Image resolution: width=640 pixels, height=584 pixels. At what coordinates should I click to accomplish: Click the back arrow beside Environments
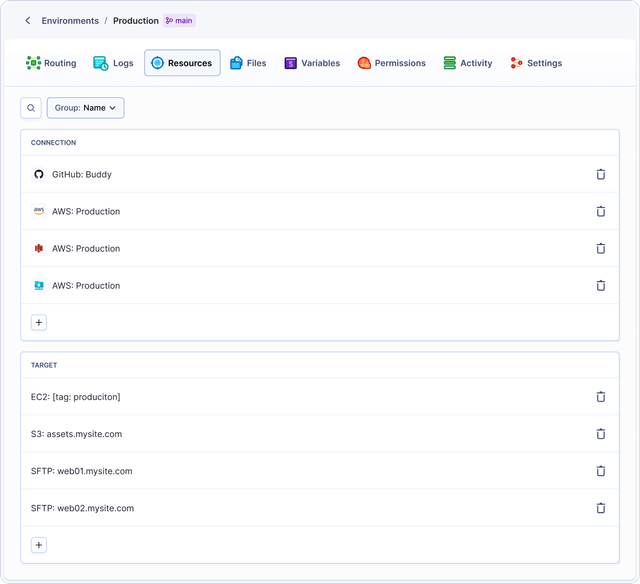[28, 21]
